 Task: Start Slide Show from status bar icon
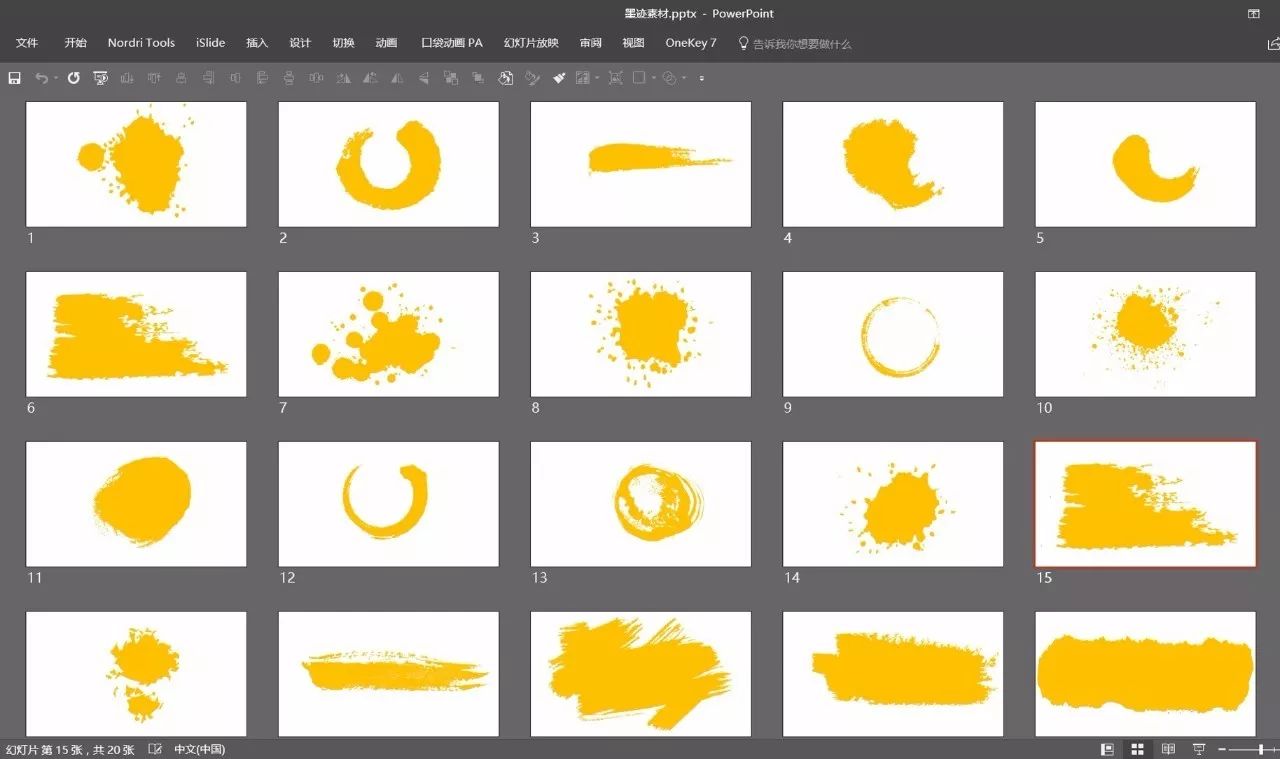click(x=1199, y=749)
